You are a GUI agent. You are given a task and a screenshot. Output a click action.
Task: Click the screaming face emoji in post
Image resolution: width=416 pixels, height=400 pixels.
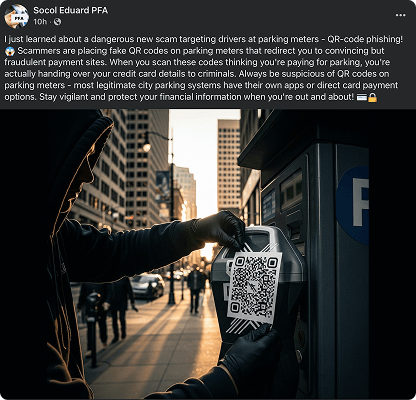(9, 51)
